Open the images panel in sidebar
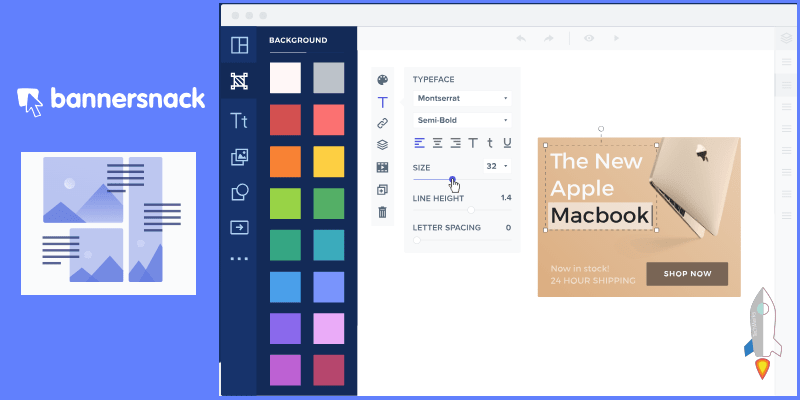 (x=238, y=156)
